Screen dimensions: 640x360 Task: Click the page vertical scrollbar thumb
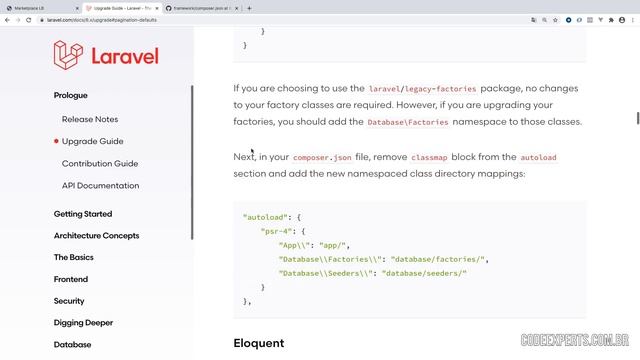(638, 118)
